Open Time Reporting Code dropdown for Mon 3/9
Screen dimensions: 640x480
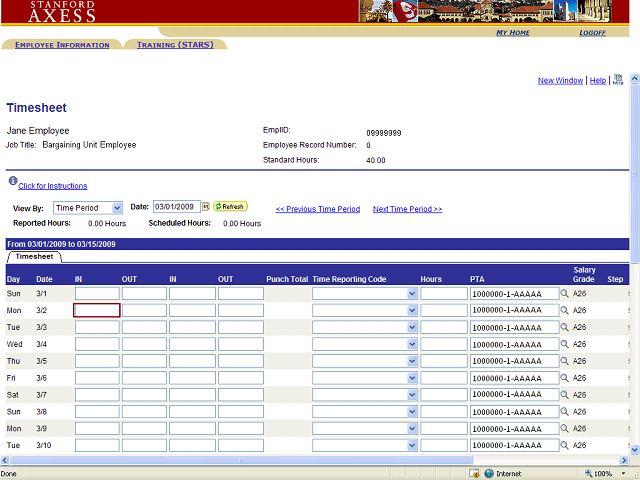click(412, 429)
